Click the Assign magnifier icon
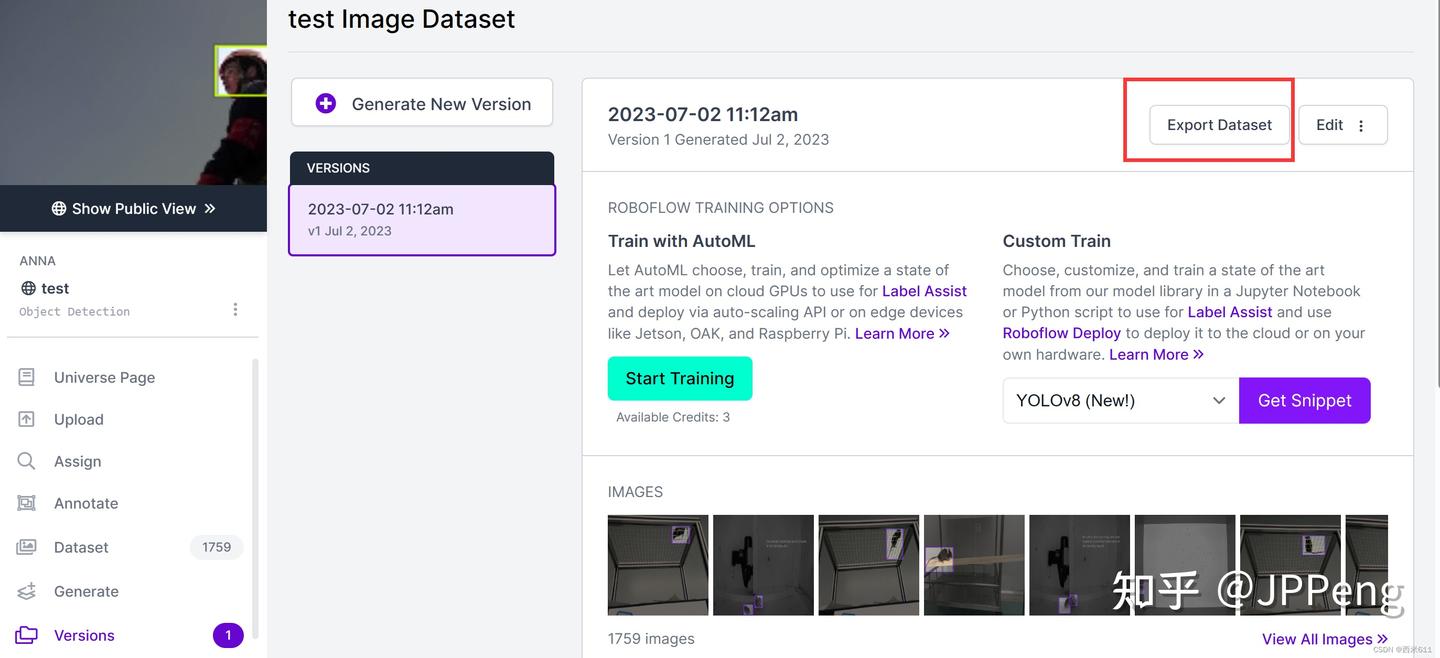This screenshot has height=658, width=1440. pos(27,461)
